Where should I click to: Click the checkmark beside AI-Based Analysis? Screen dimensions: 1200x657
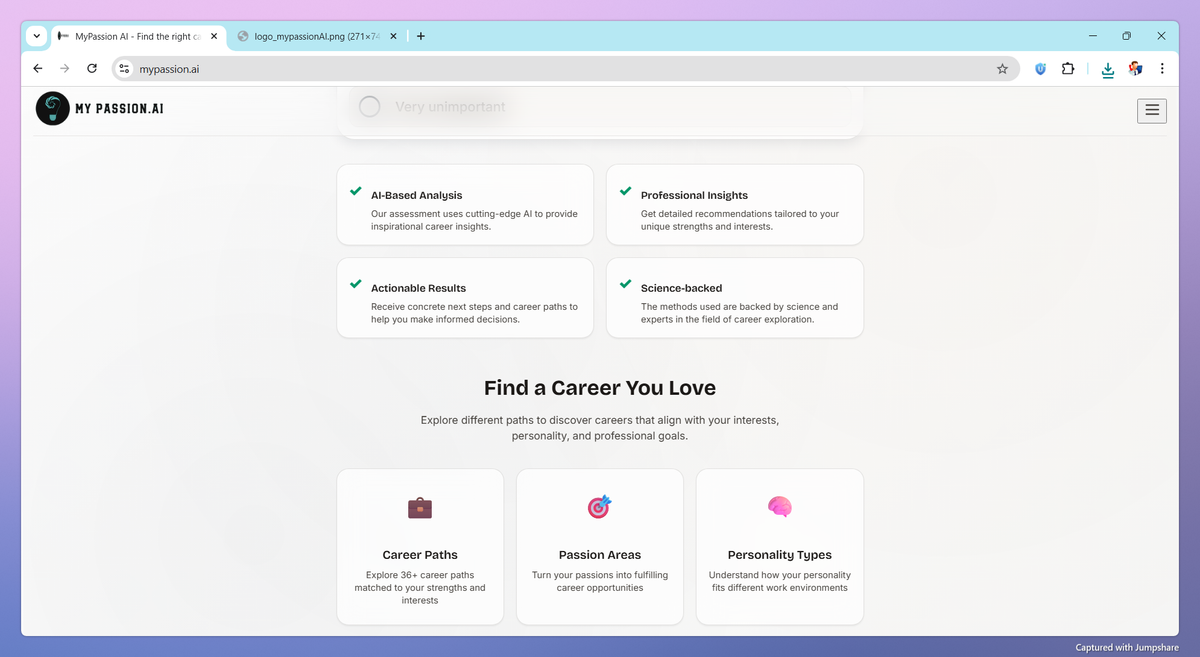tap(355, 189)
